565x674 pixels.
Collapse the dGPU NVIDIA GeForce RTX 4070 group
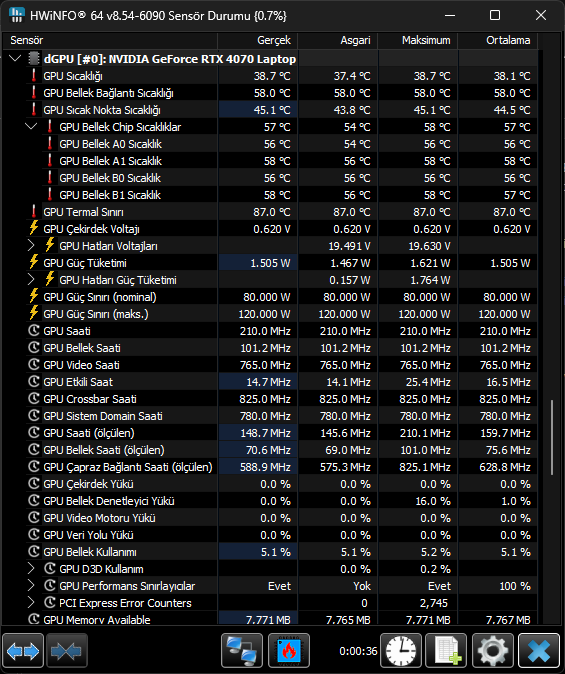click(15, 58)
